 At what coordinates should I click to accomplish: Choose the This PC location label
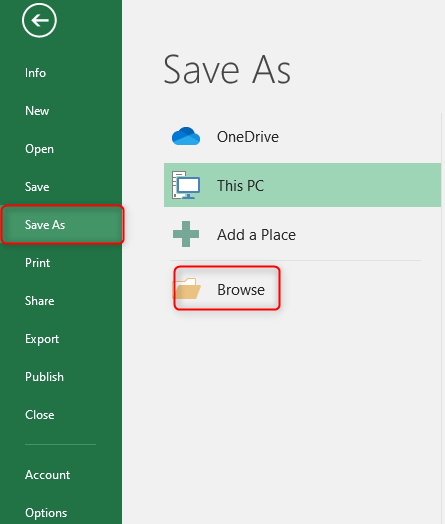pyautogui.click(x=240, y=185)
